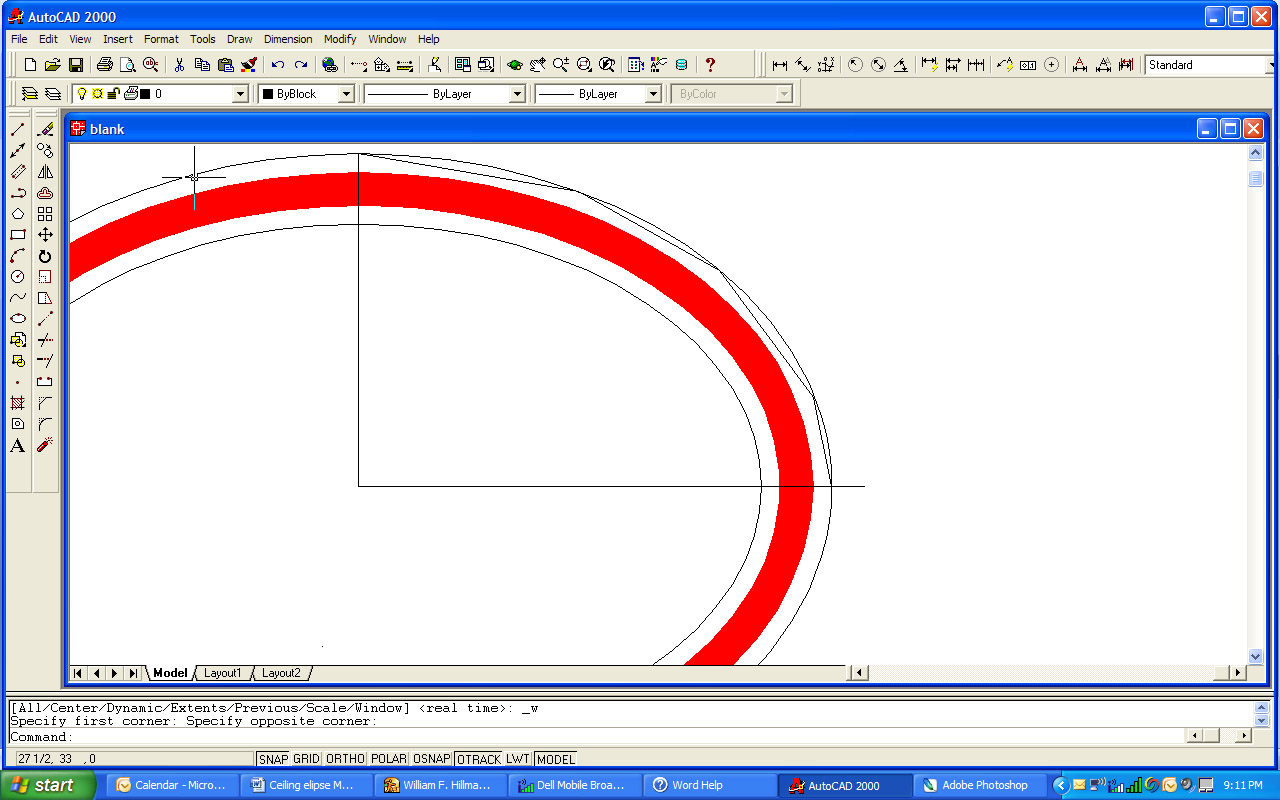
Task: Open the ByBlock color dropdown
Action: (x=346, y=94)
